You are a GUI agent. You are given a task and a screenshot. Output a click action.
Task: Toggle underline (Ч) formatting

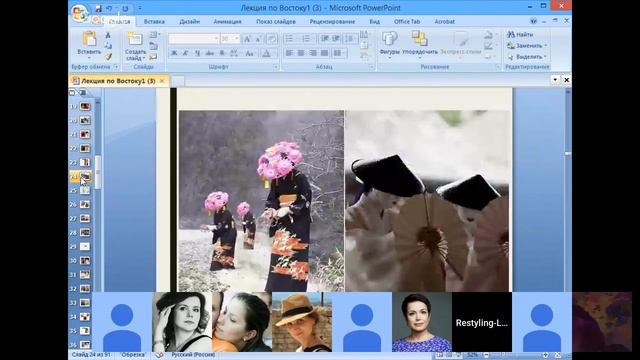(198, 53)
